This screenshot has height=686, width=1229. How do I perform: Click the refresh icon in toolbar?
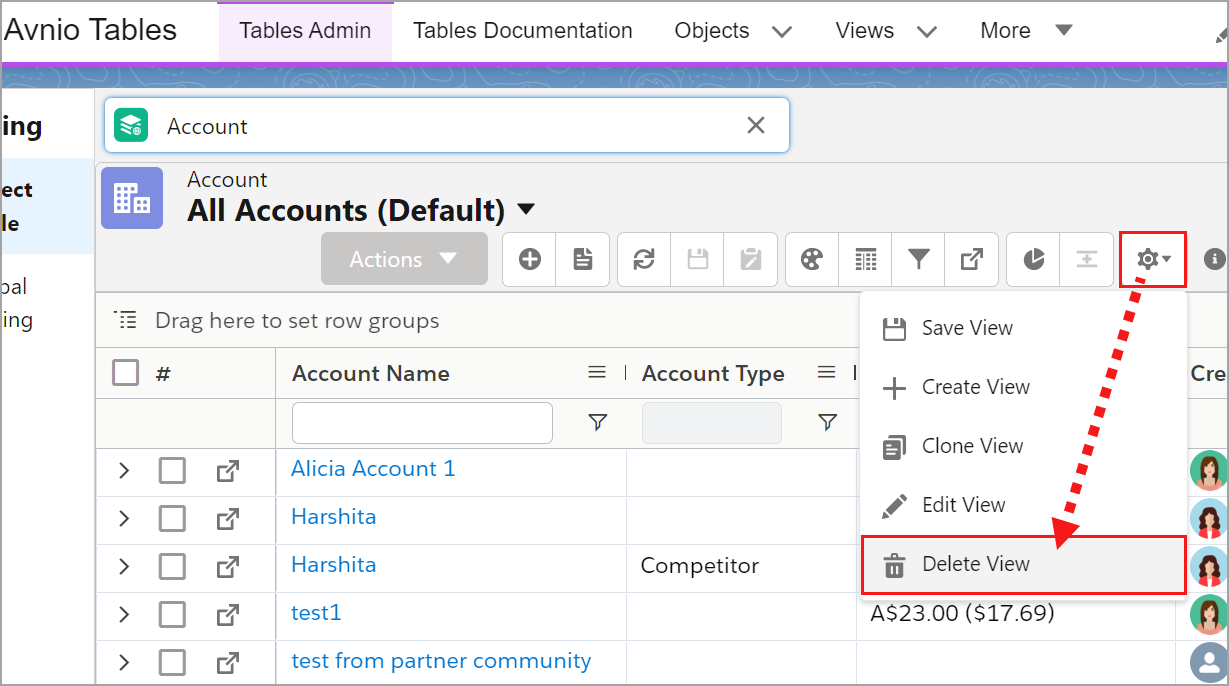point(644,259)
